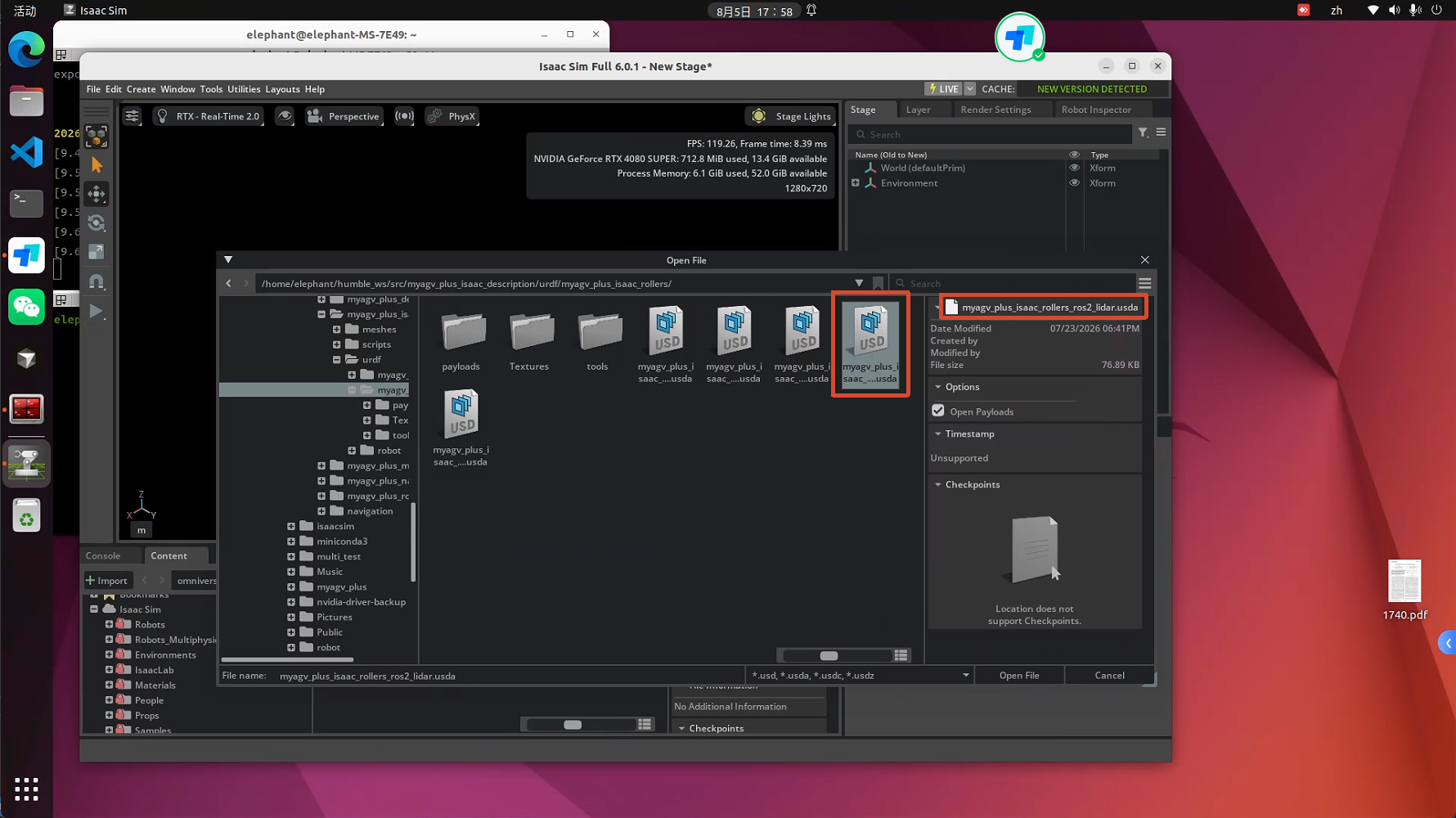The width and height of the screenshot is (1456, 818).
Task: Click the RTX Real-Time renderer lightbulb icon
Action: click(163, 116)
